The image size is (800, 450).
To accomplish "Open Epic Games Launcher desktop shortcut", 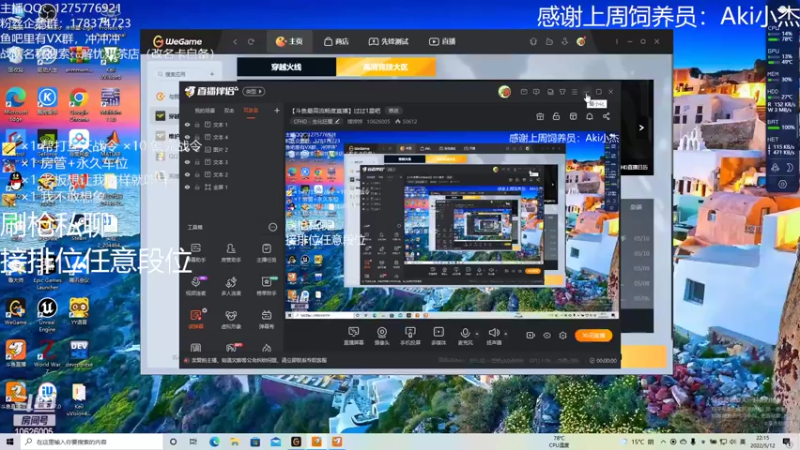I will tap(47, 272).
